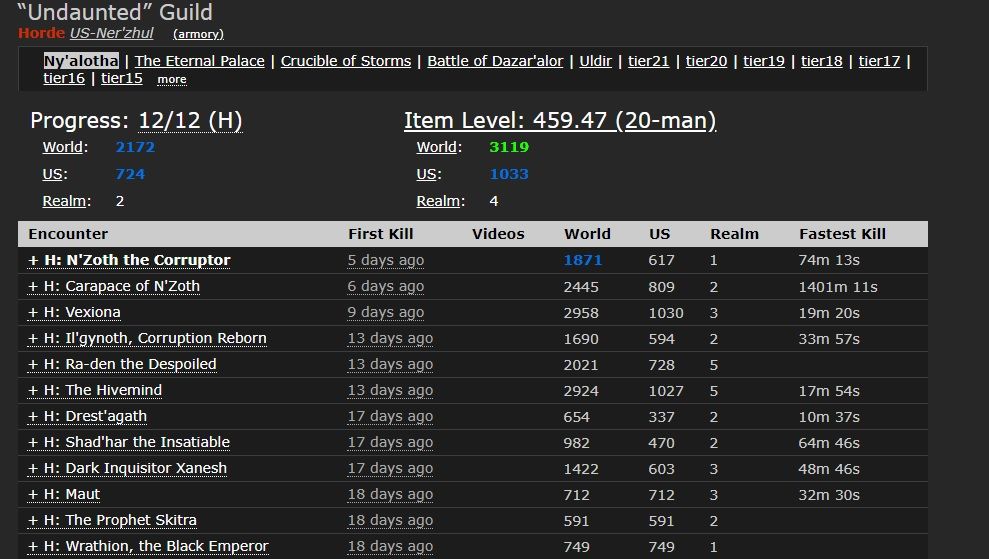Open US link under Item Level
The image size is (989, 559).
point(427,174)
